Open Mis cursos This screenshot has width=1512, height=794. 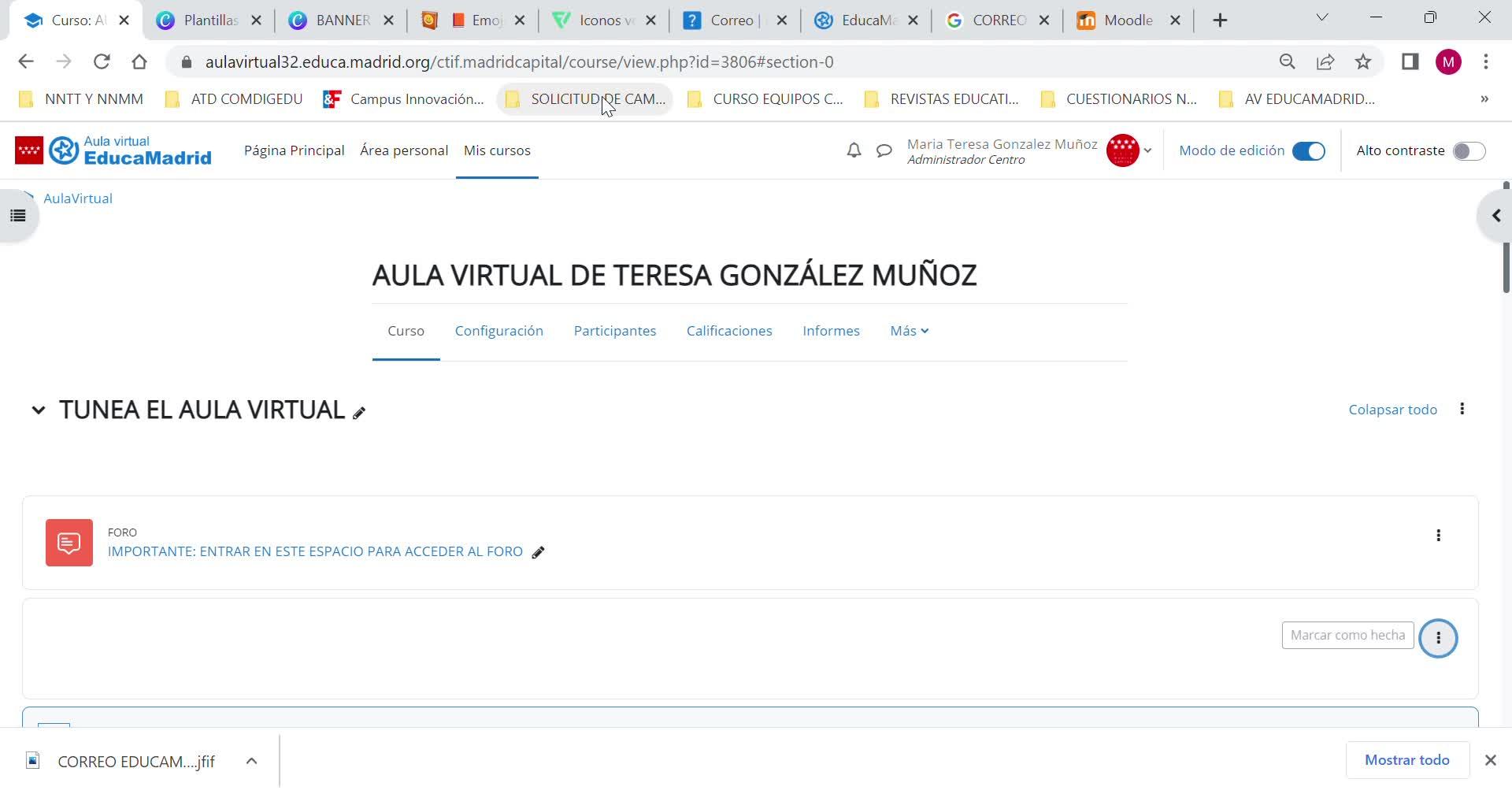tap(497, 150)
